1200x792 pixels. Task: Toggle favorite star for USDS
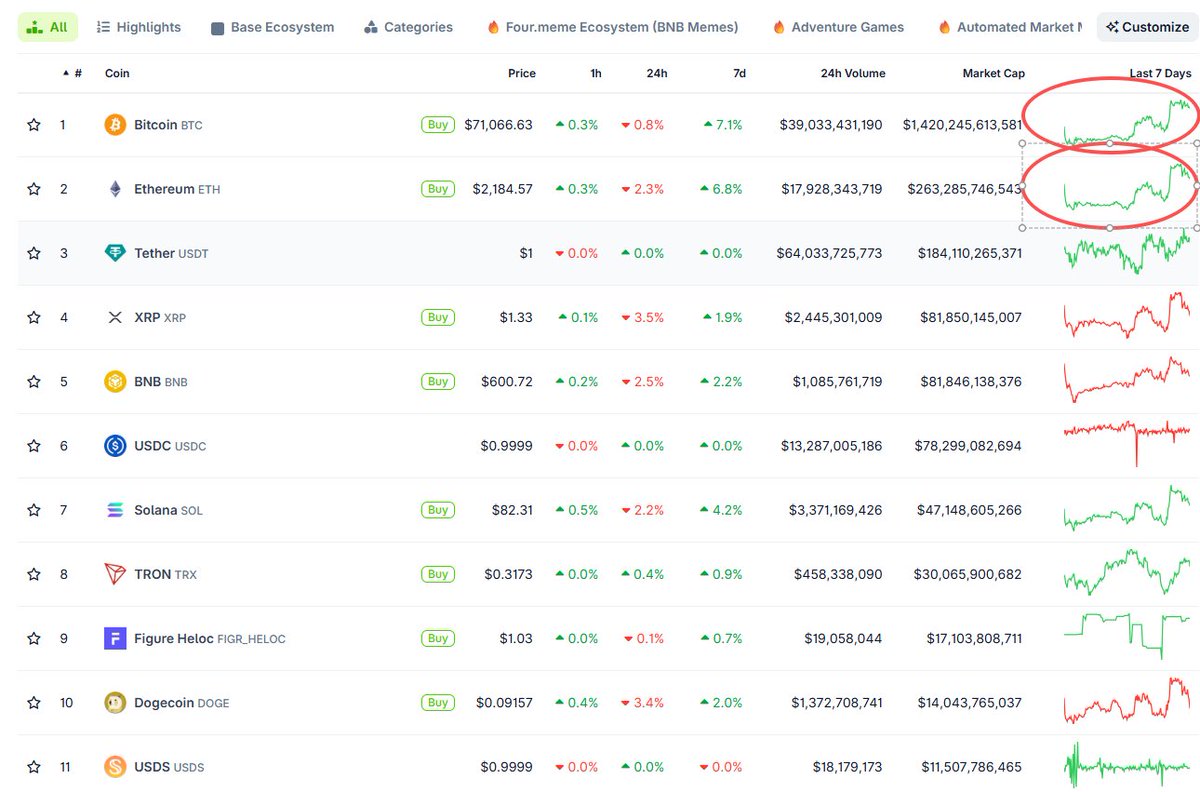tap(34, 767)
